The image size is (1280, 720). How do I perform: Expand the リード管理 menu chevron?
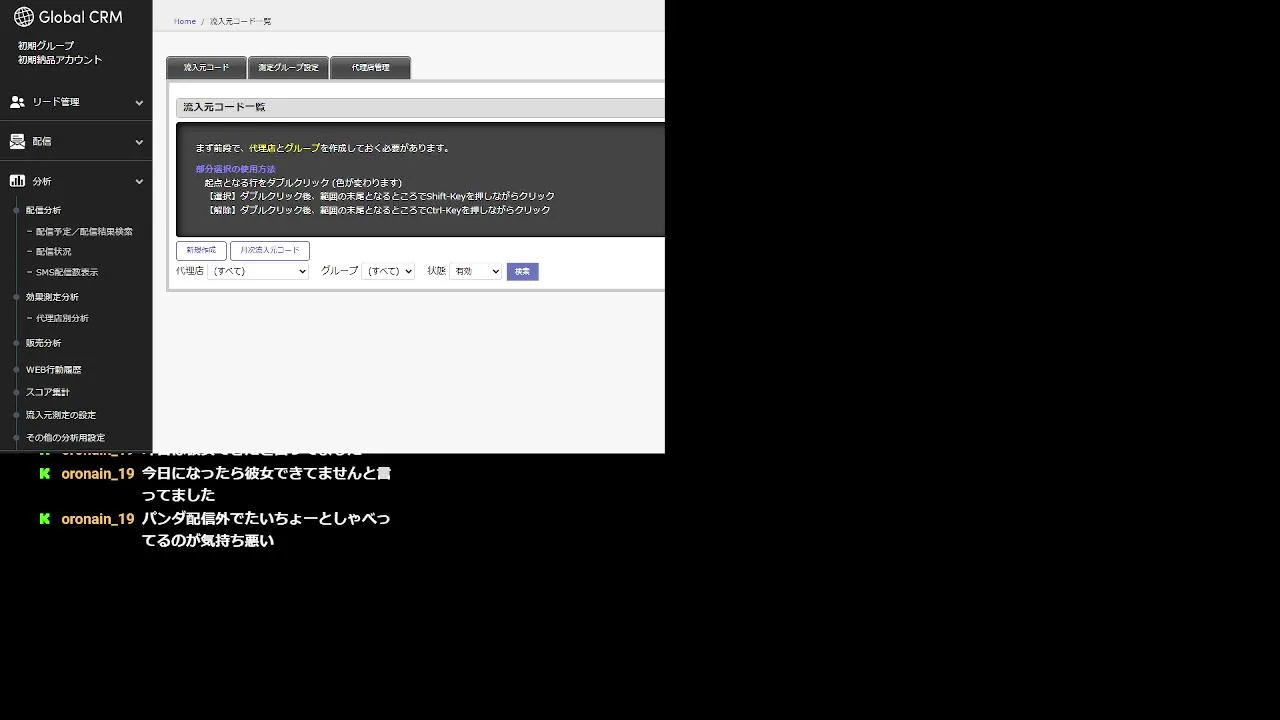139,102
